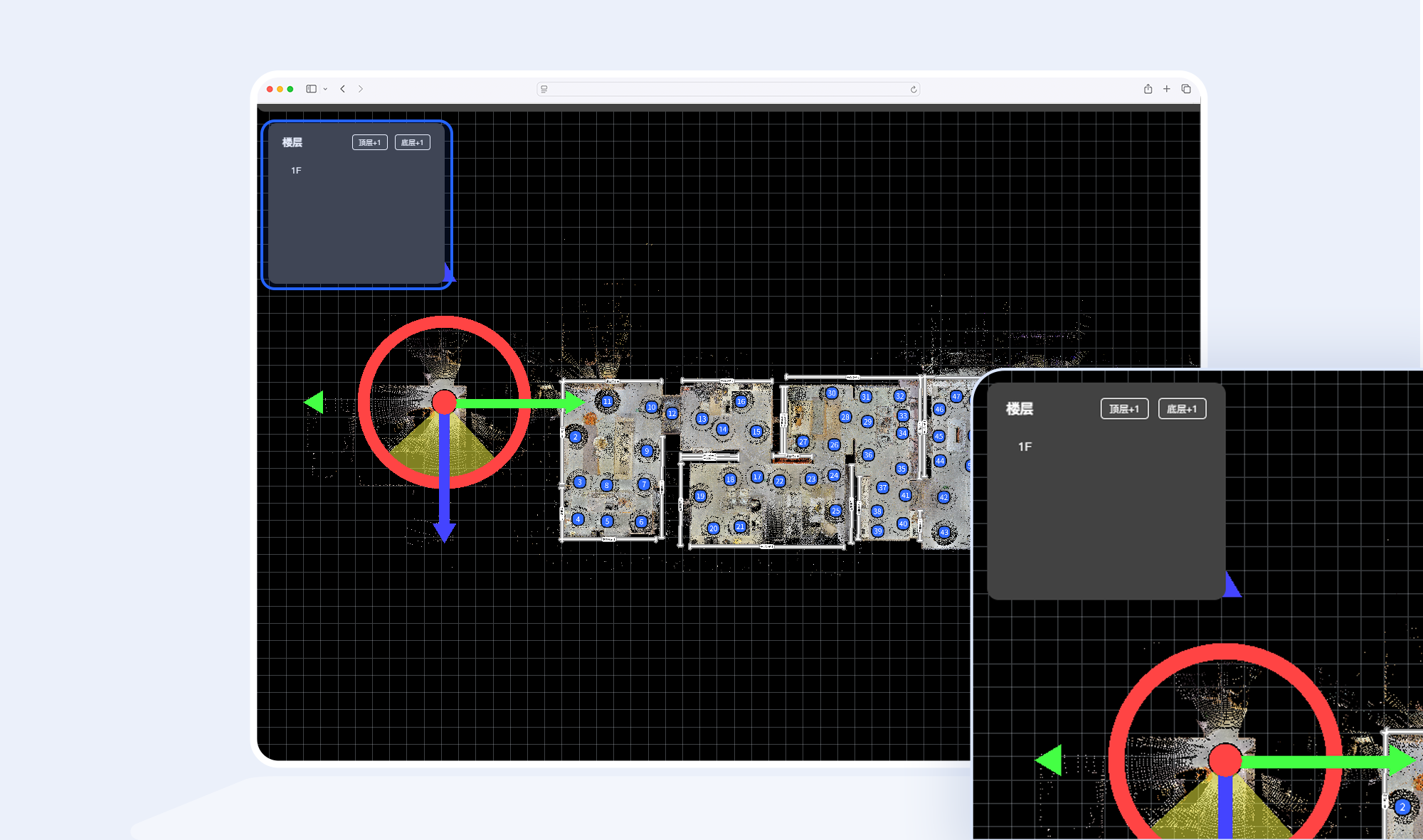Viewport: 1423px width, 840px height.
Task: Select scan point marker 14
Action: (722, 429)
